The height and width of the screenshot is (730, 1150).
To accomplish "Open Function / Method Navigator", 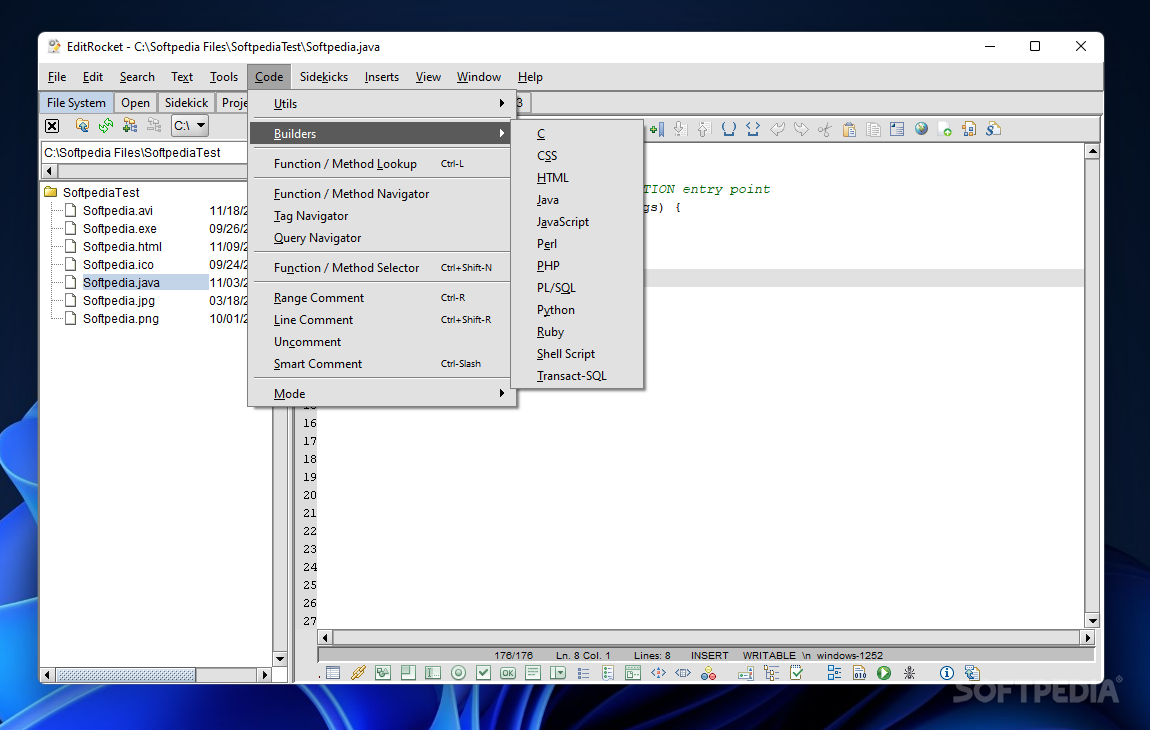I will pyautogui.click(x=381, y=194).
